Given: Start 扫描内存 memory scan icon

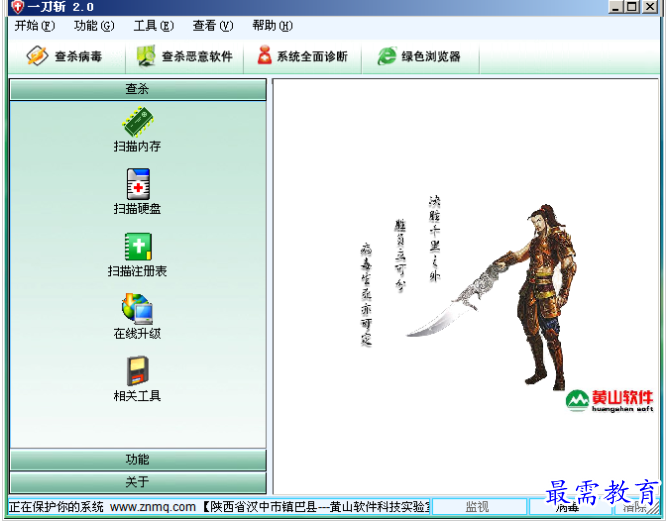Looking at the screenshot, I should [137, 122].
